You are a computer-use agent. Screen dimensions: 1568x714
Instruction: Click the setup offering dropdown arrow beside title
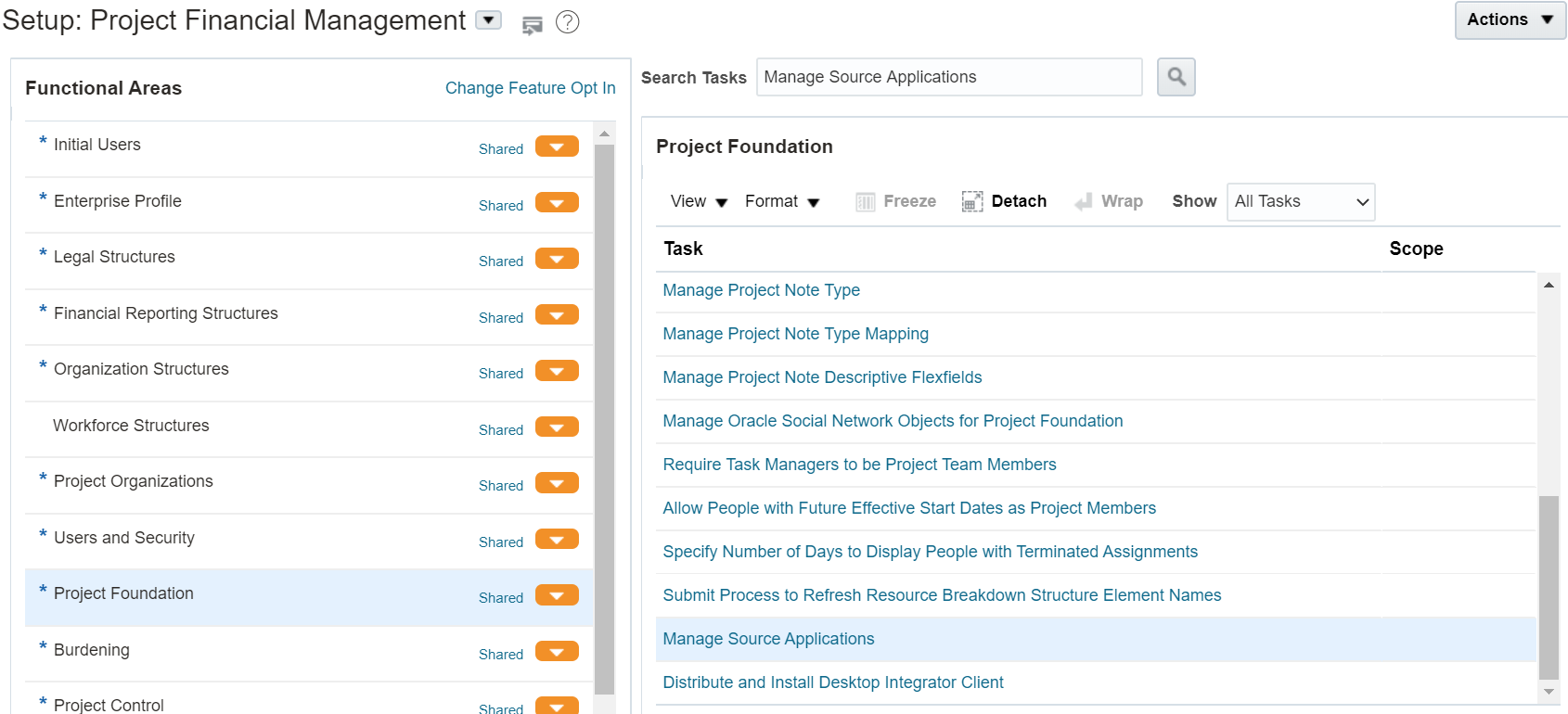coord(488,20)
